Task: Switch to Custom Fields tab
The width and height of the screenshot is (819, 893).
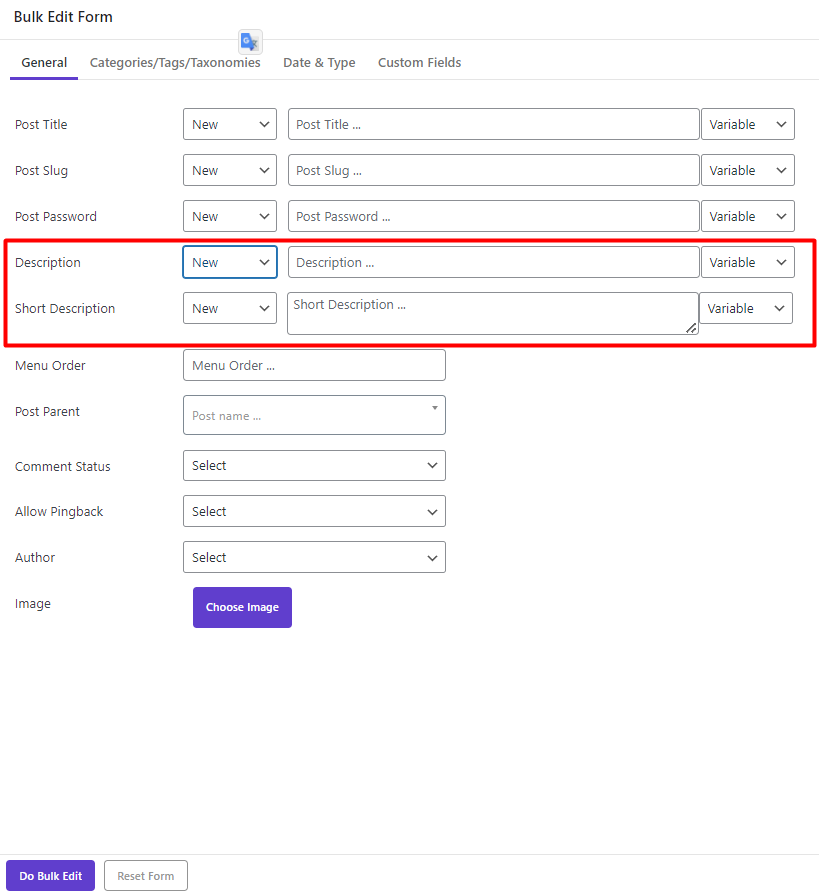Action: point(420,63)
